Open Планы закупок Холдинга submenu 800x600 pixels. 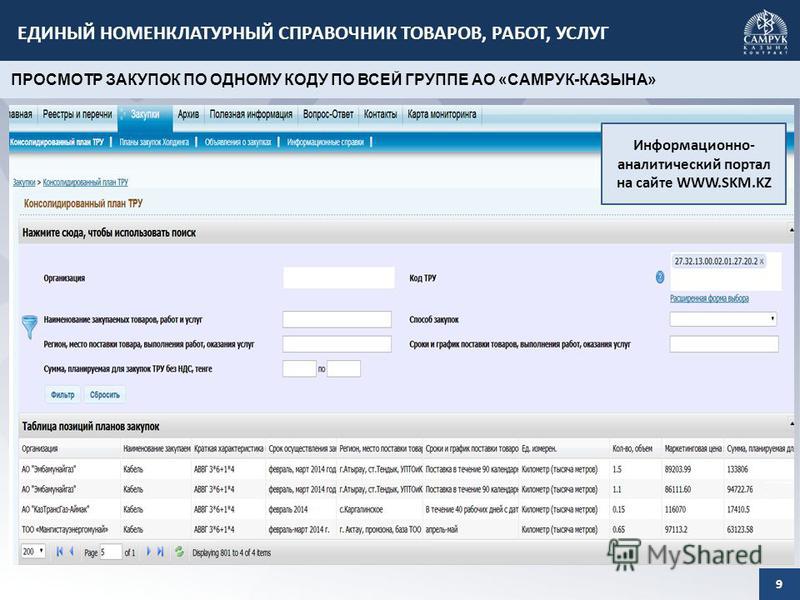click(x=154, y=142)
